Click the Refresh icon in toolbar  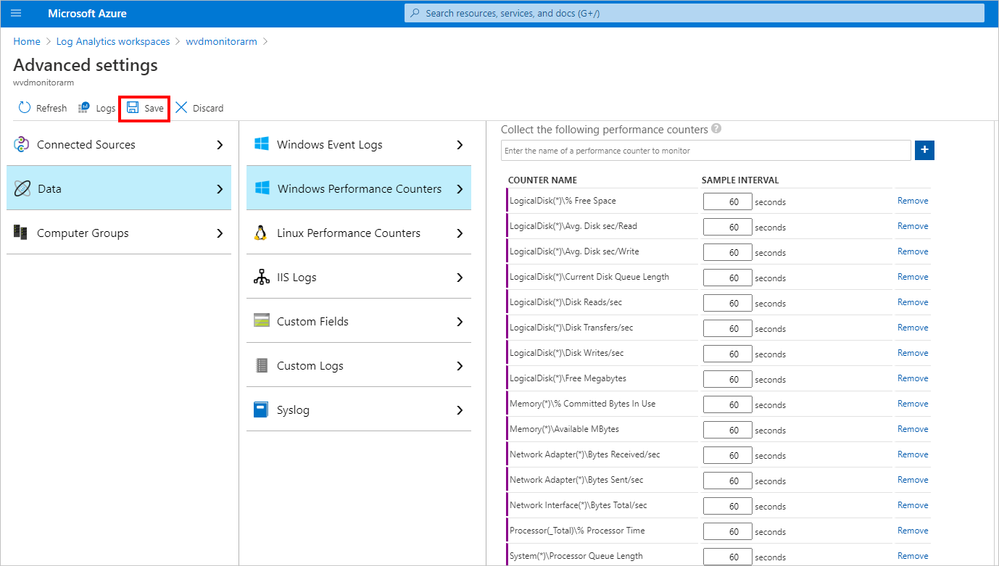[24, 108]
